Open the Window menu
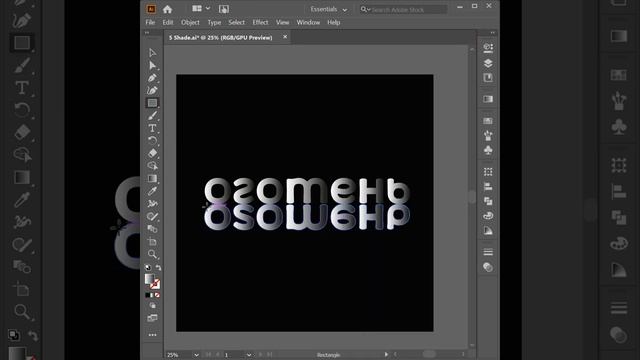Image resolution: width=640 pixels, height=360 pixels. click(x=308, y=22)
